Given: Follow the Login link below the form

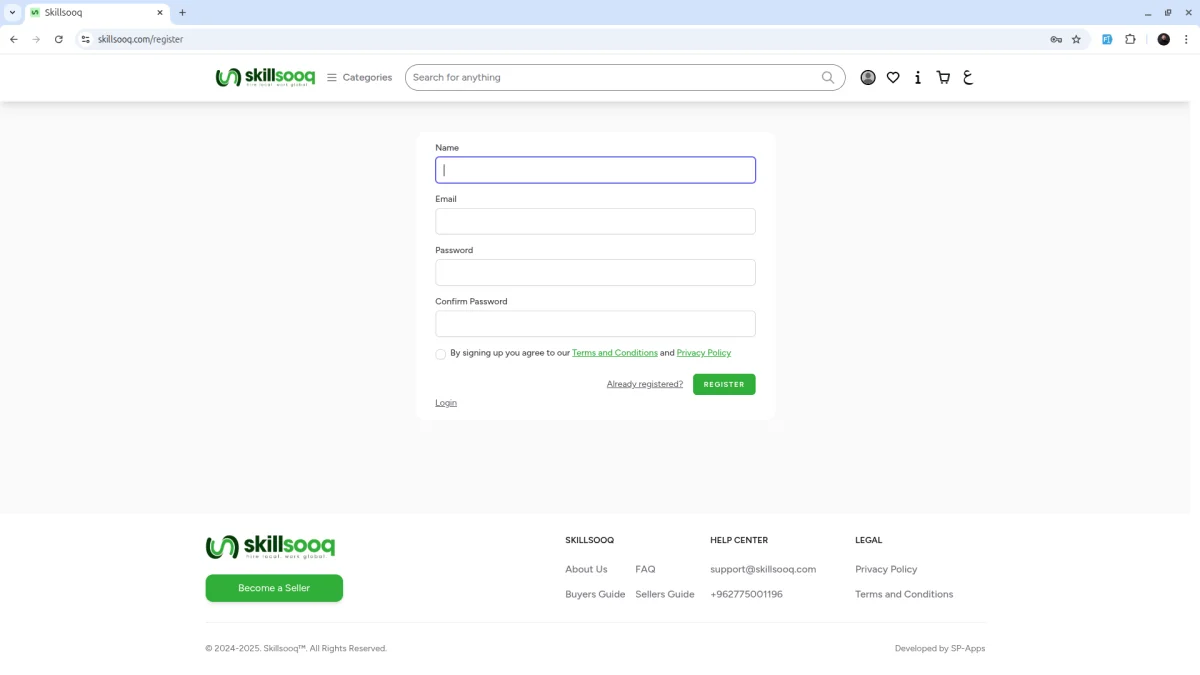Looking at the screenshot, I should tap(446, 403).
